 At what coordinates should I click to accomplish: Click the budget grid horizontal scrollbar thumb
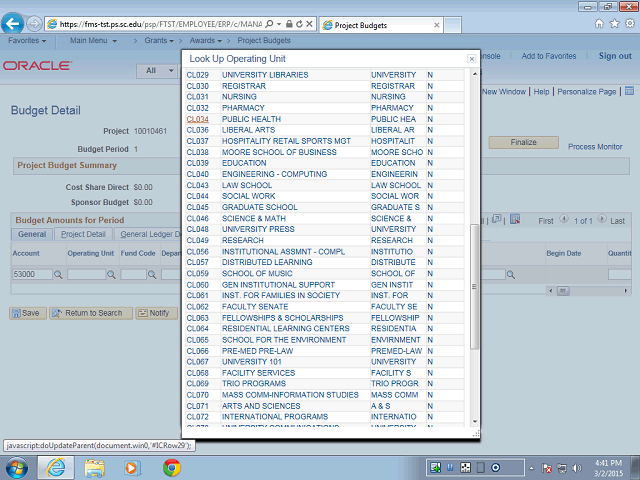click(563, 291)
